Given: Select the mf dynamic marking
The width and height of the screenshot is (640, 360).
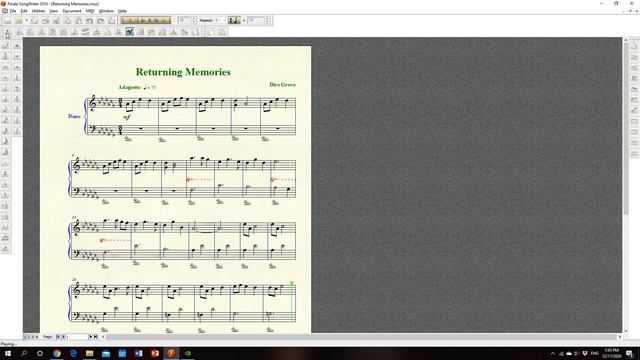Looking at the screenshot, I should 127,117.
